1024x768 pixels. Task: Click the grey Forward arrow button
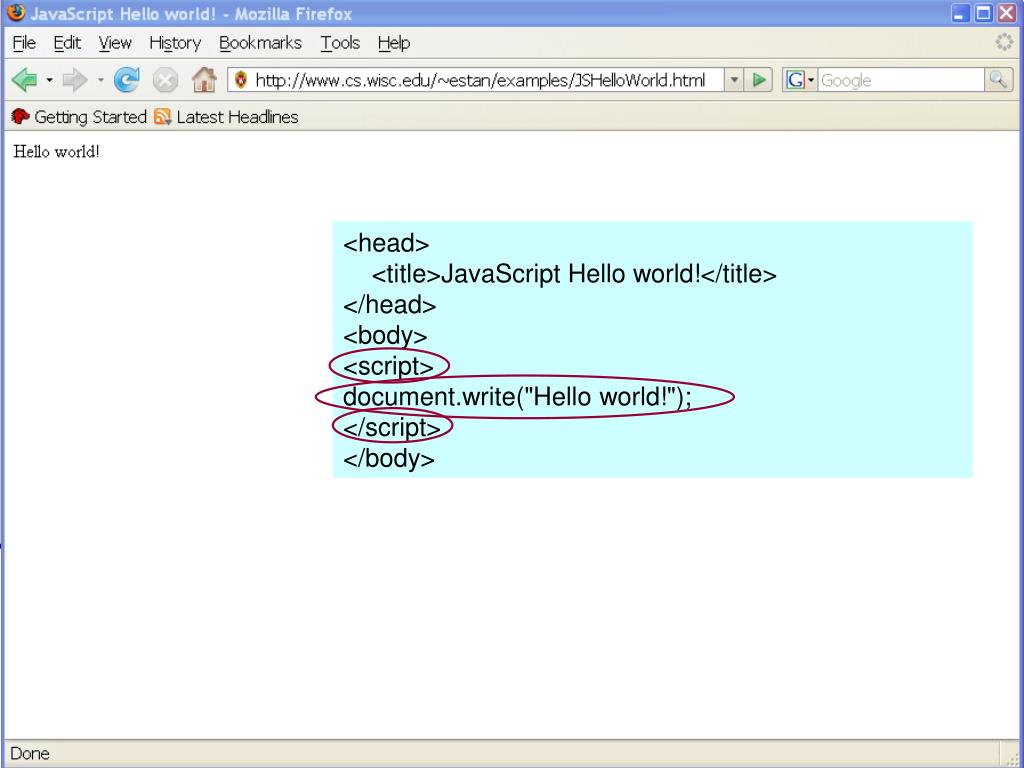[x=75, y=80]
